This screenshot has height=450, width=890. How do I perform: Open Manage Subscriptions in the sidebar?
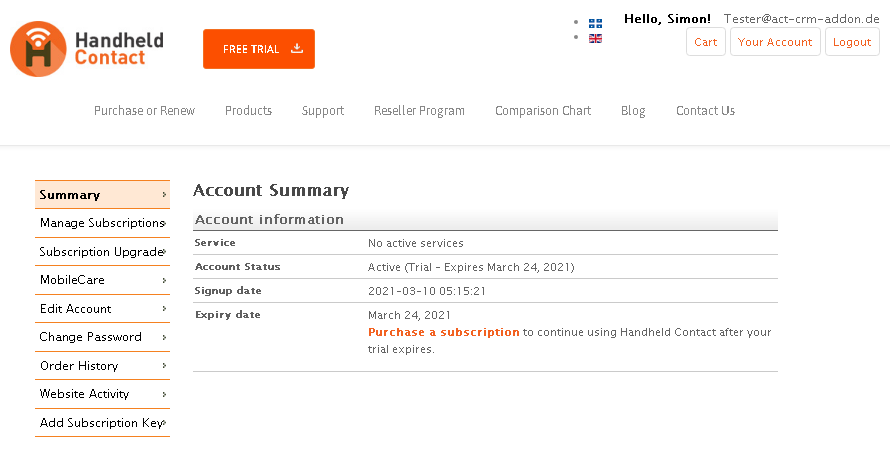[102, 223]
